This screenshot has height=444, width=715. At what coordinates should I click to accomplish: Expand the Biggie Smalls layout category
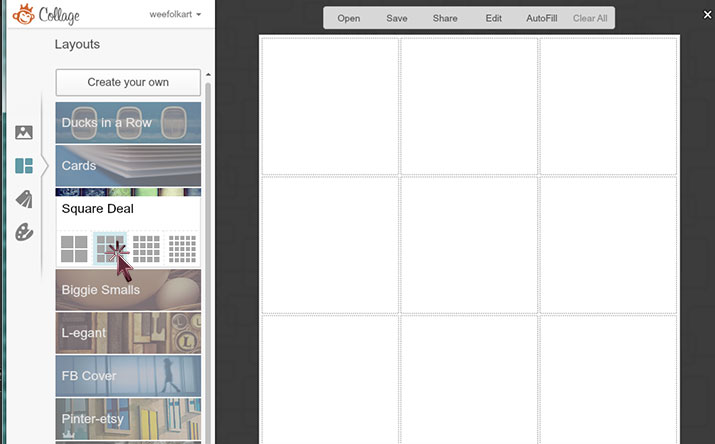128,290
